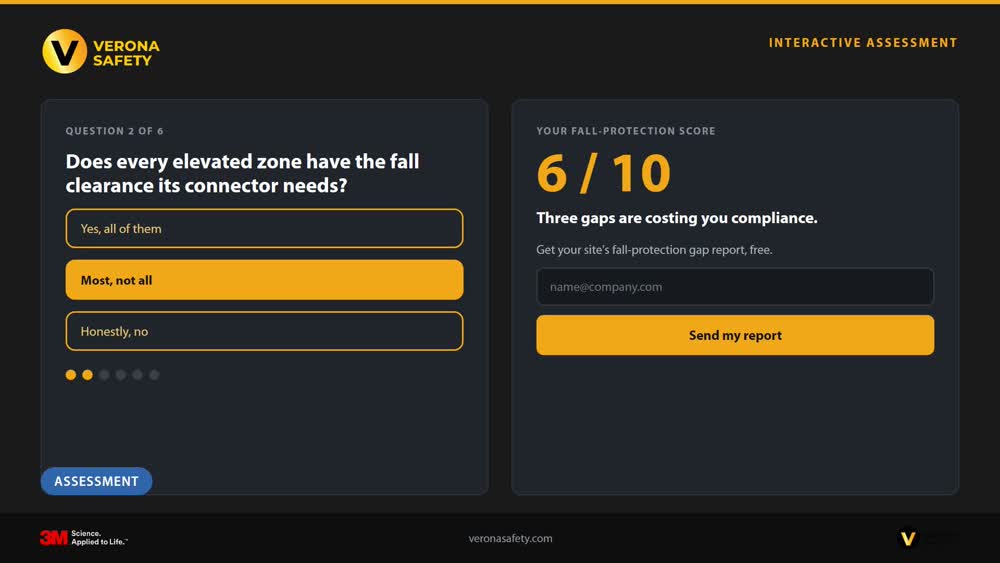Click the 'QUESTION 2 OF 6' label
The height and width of the screenshot is (563, 1000).
click(115, 131)
